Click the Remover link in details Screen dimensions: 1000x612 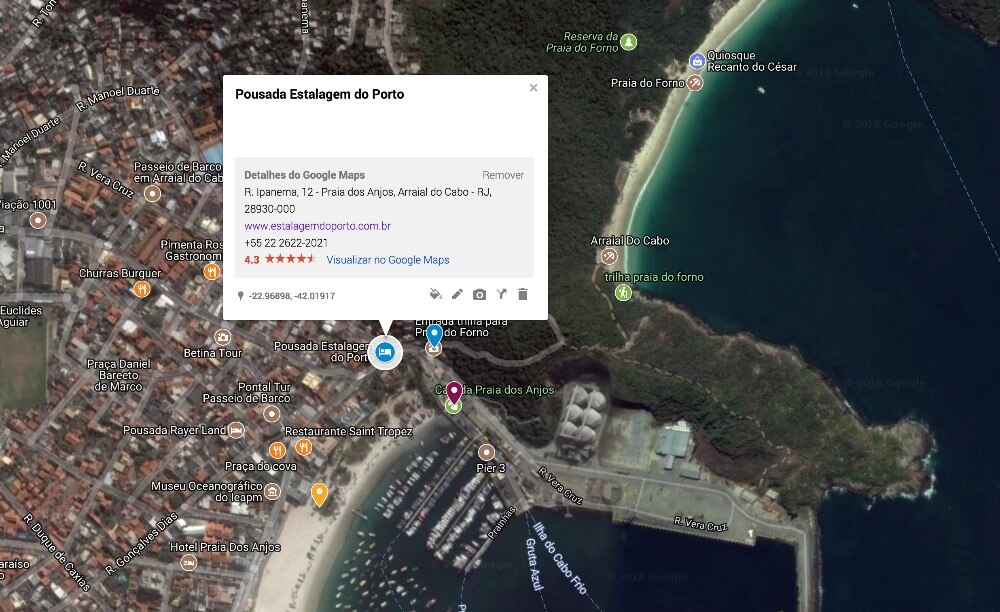click(503, 175)
